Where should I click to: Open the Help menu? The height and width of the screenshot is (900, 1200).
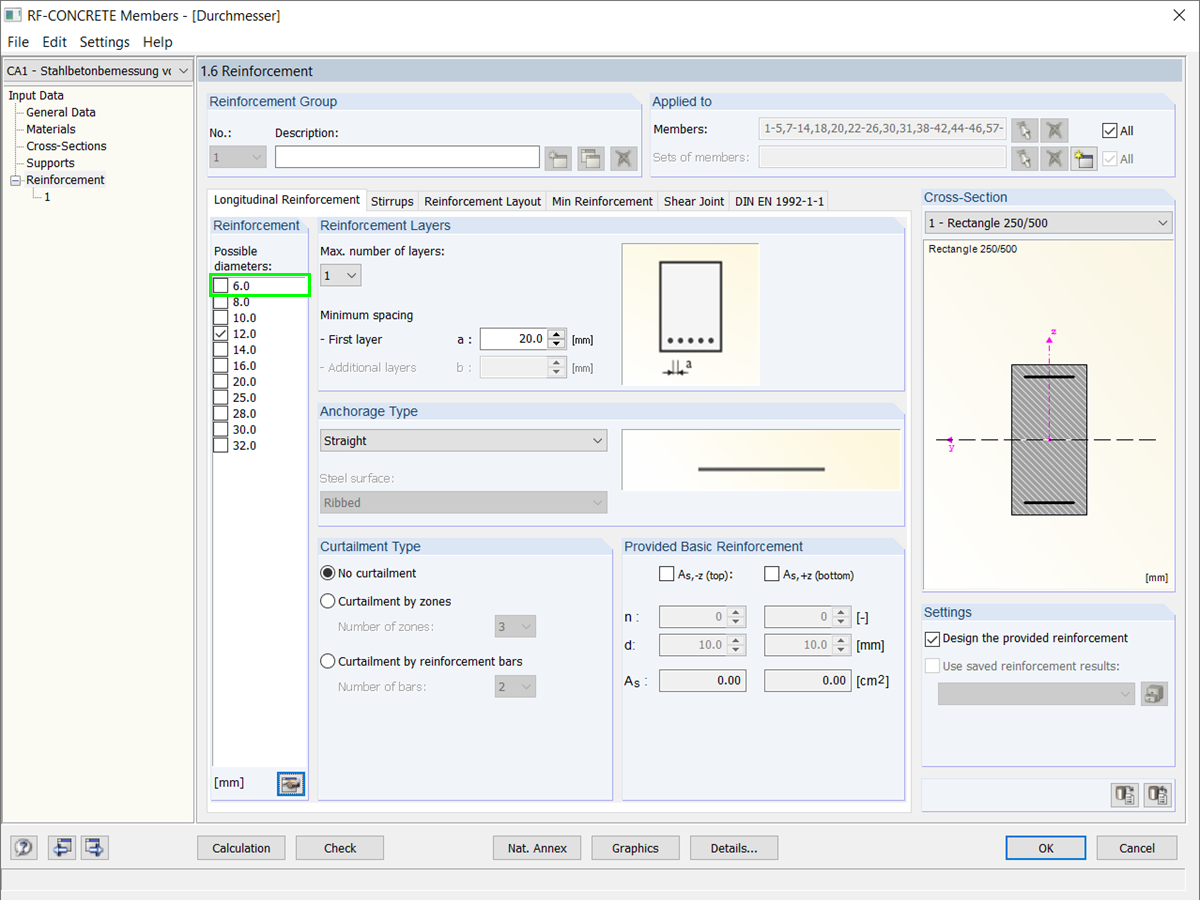coord(158,42)
